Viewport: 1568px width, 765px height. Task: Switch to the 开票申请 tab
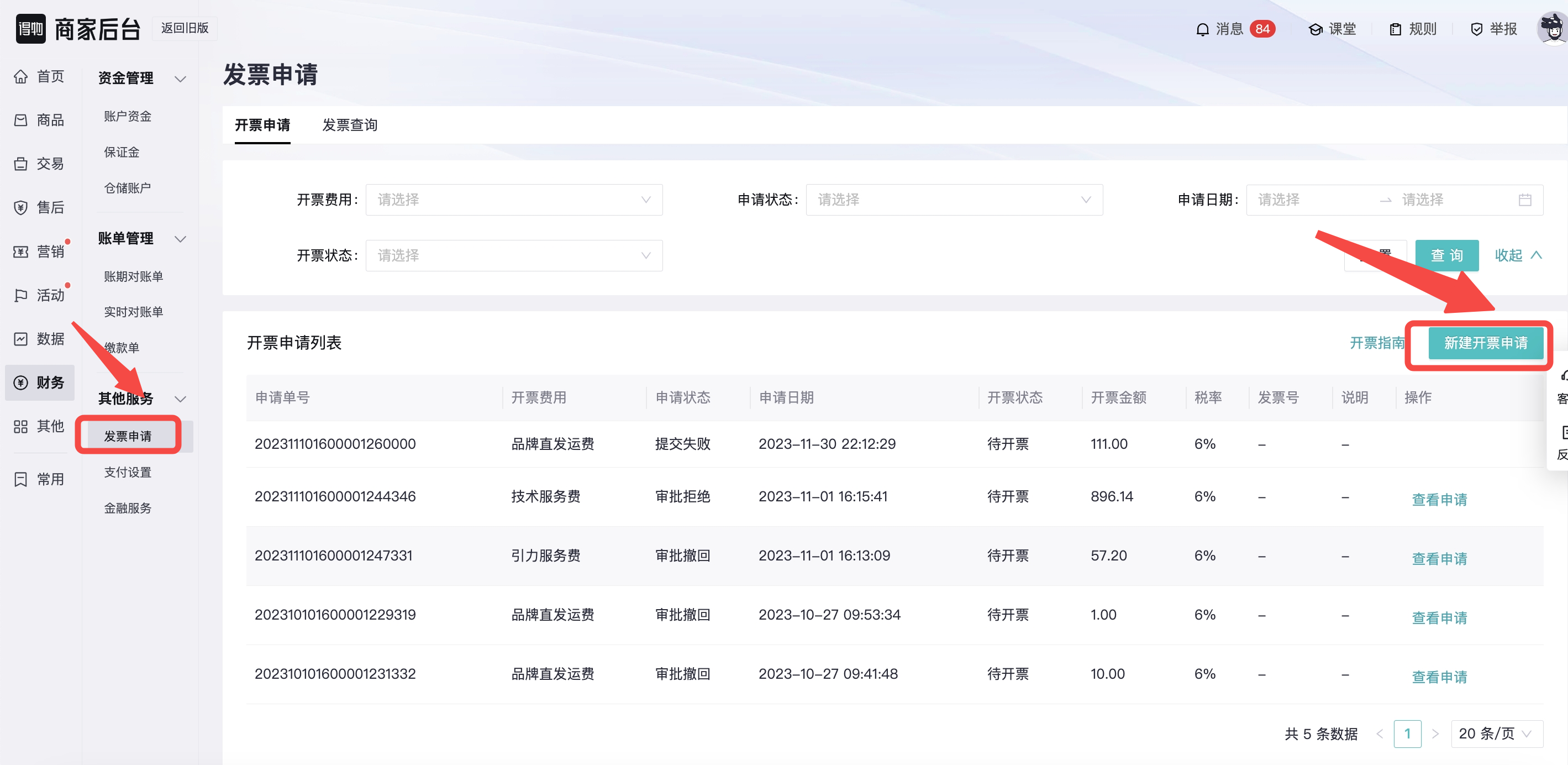coord(262,125)
